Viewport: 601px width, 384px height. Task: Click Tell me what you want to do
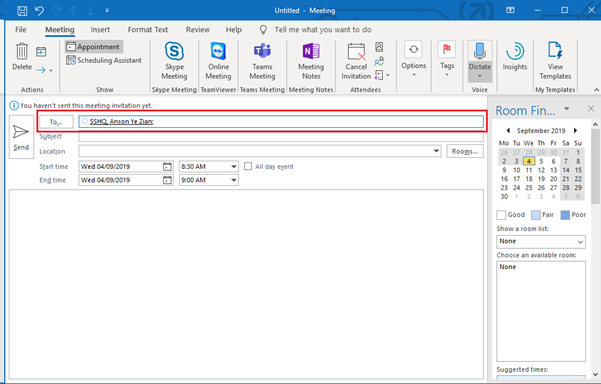click(323, 30)
